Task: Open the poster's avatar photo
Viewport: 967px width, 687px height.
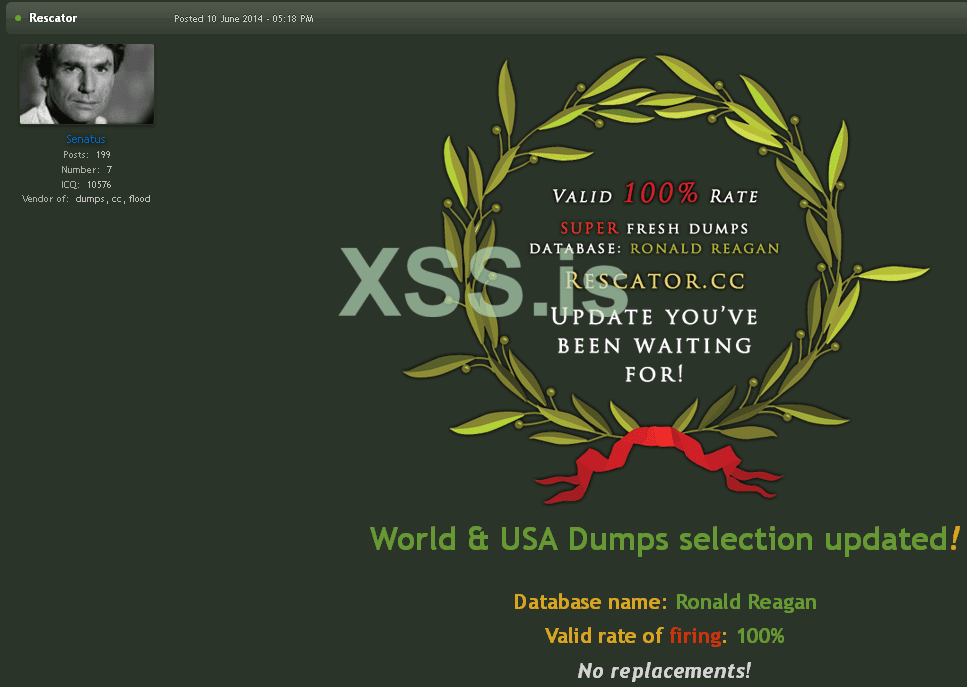Action: pyautogui.click(x=87, y=84)
